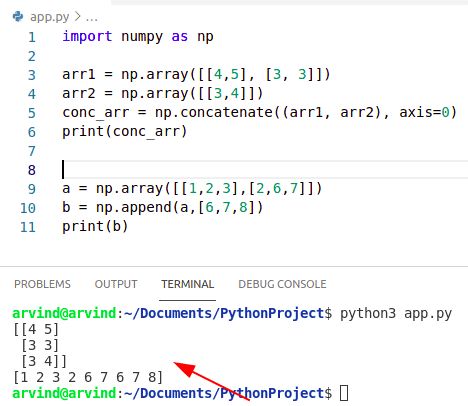Select app.py in the breadcrumb
This screenshot has width=468, height=406.
tap(49, 17)
